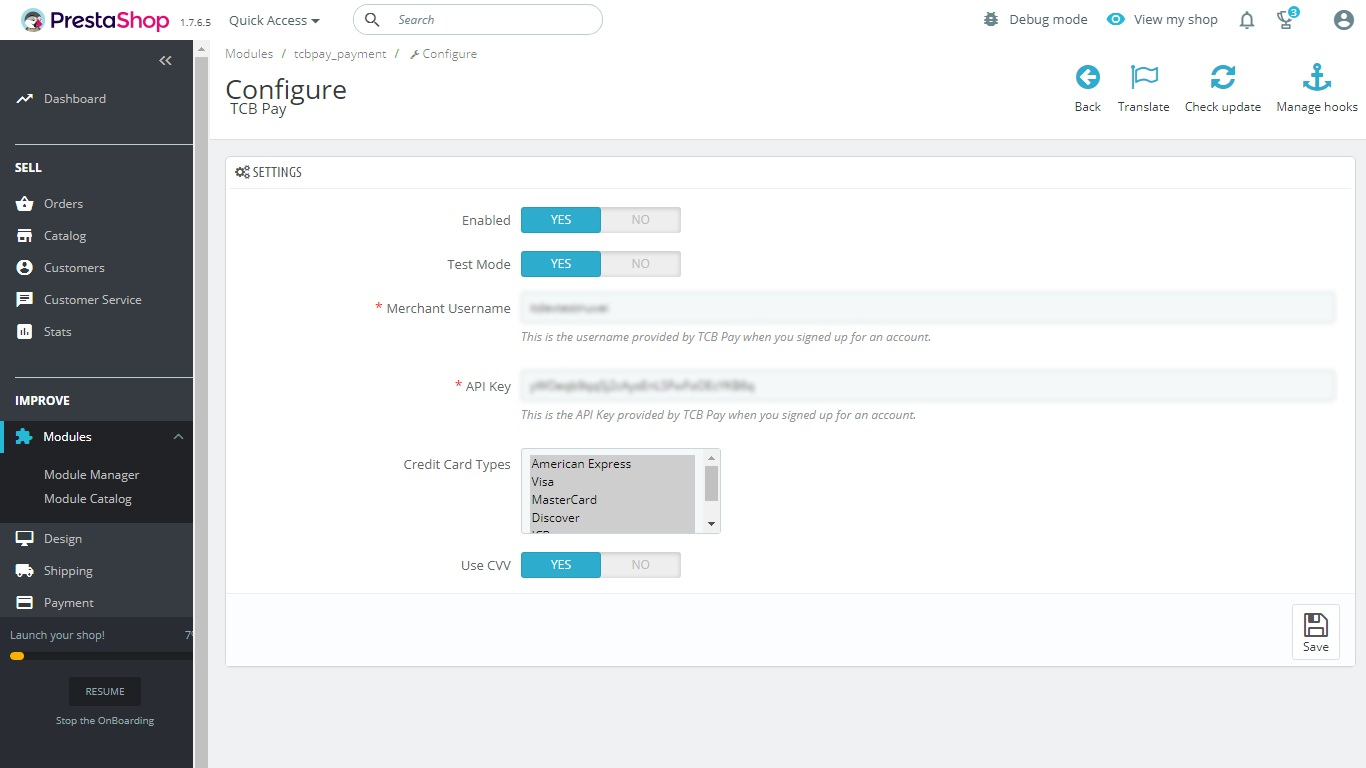The image size is (1366, 768).
Task: Collapse the sidebar with double chevron icon
Action: 166,61
